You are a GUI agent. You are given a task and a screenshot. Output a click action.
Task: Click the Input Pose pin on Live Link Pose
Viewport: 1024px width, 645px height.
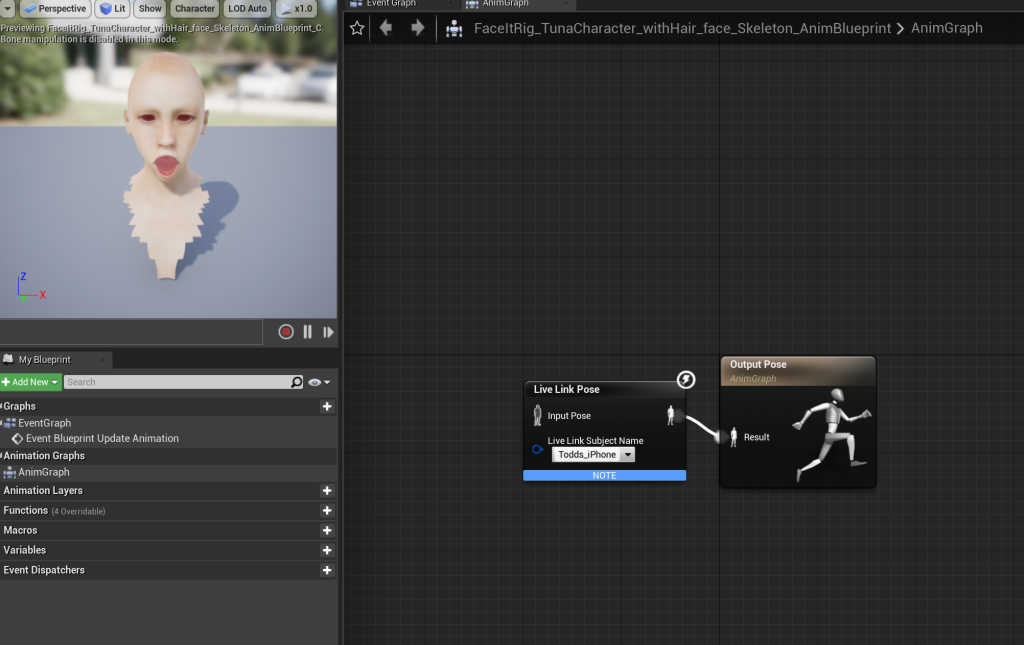point(538,415)
